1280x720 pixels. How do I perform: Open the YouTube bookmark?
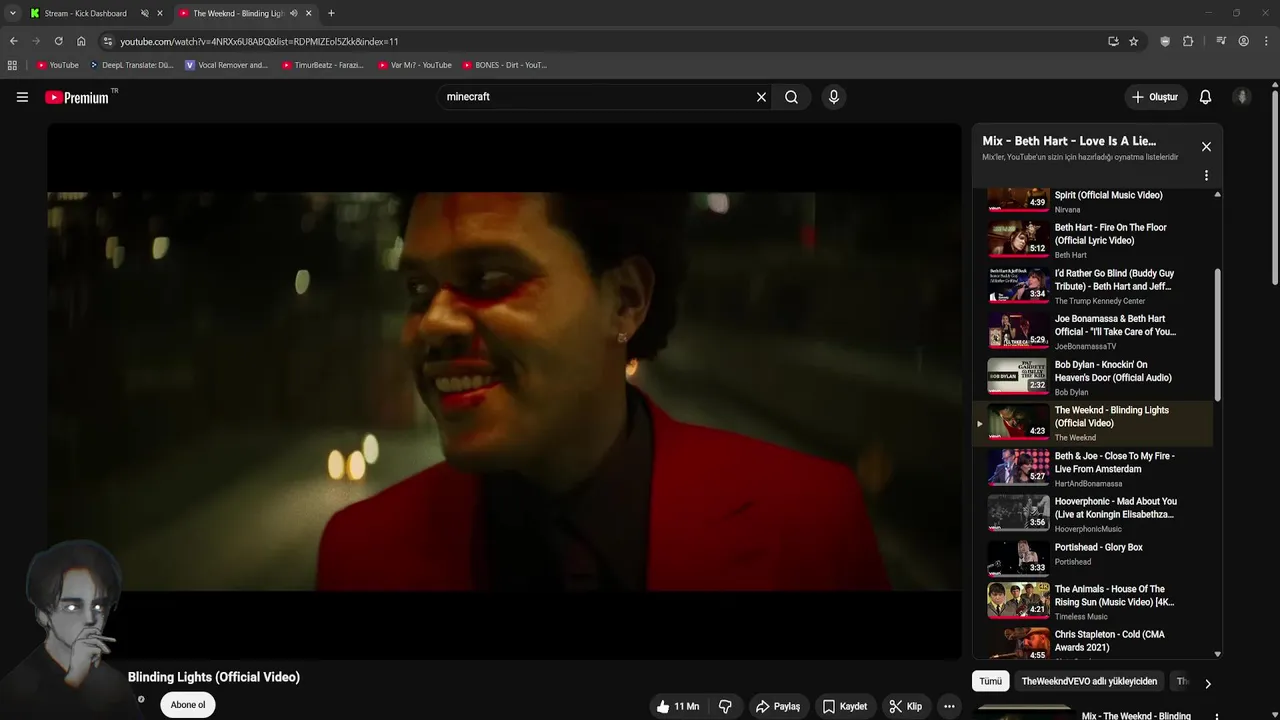[x=58, y=65]
